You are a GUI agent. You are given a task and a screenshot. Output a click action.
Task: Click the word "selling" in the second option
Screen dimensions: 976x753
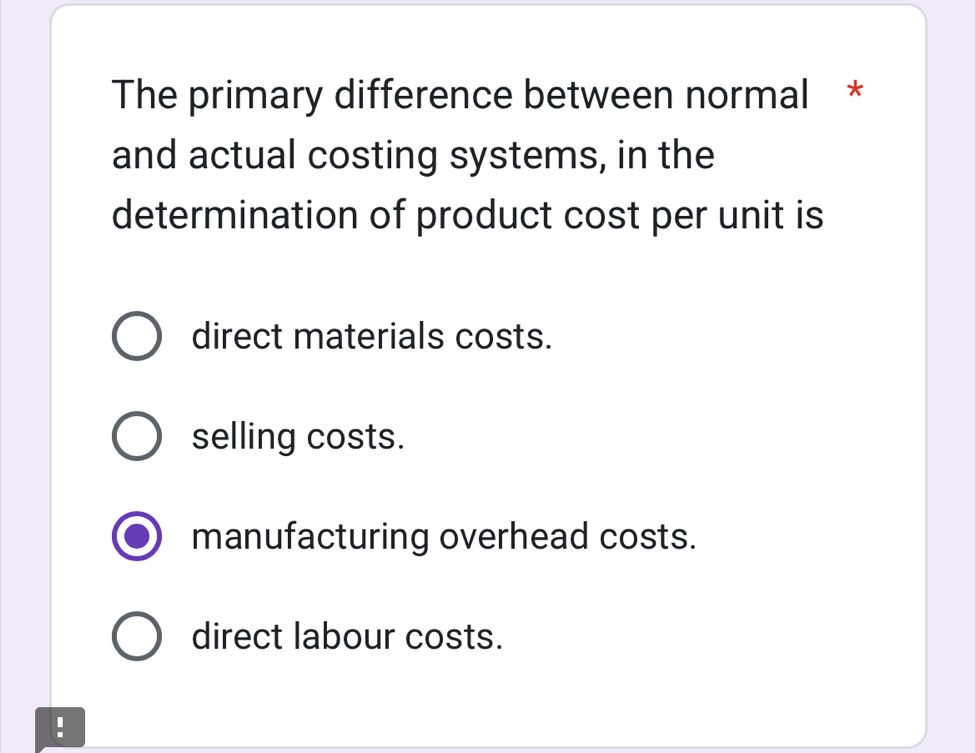coord(244,437)
